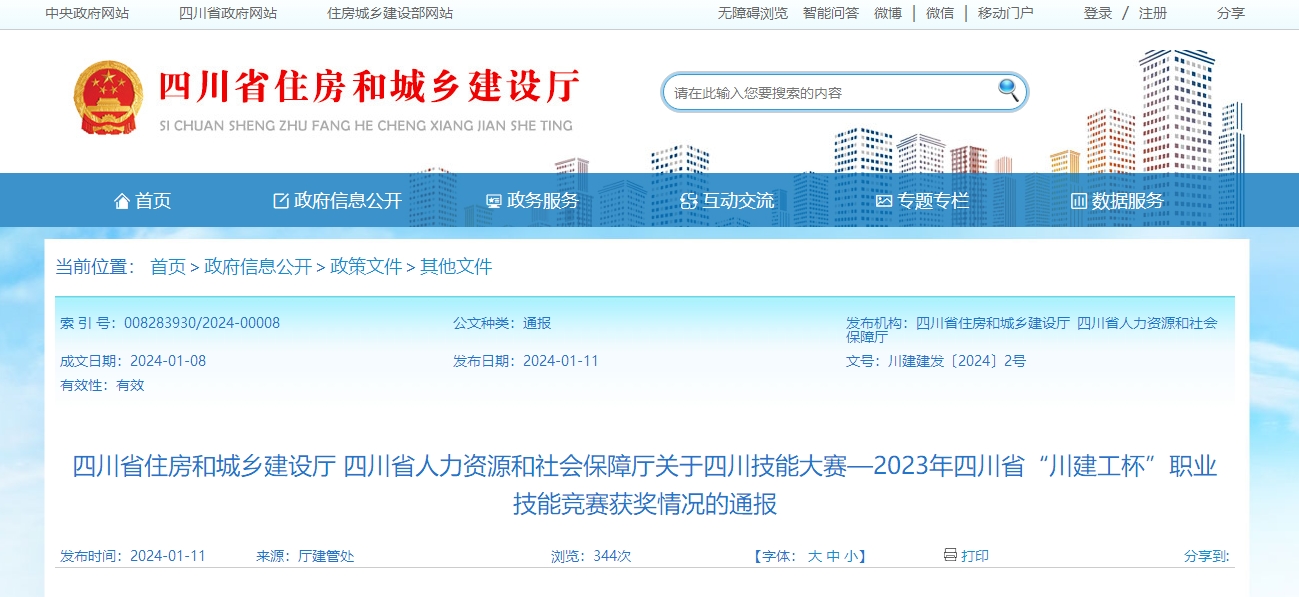Open the 移动门户 mobile portal
Viewport: 1299px width, 597px height.
coord(1003,13)
